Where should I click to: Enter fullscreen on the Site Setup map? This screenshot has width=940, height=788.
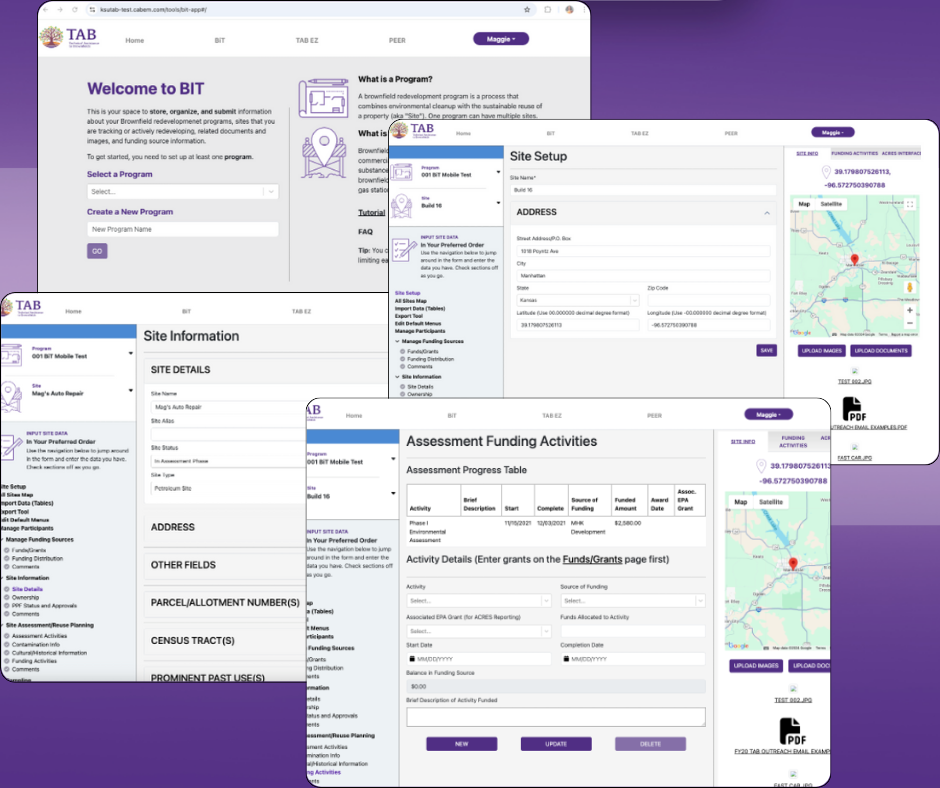coord(910,204)
